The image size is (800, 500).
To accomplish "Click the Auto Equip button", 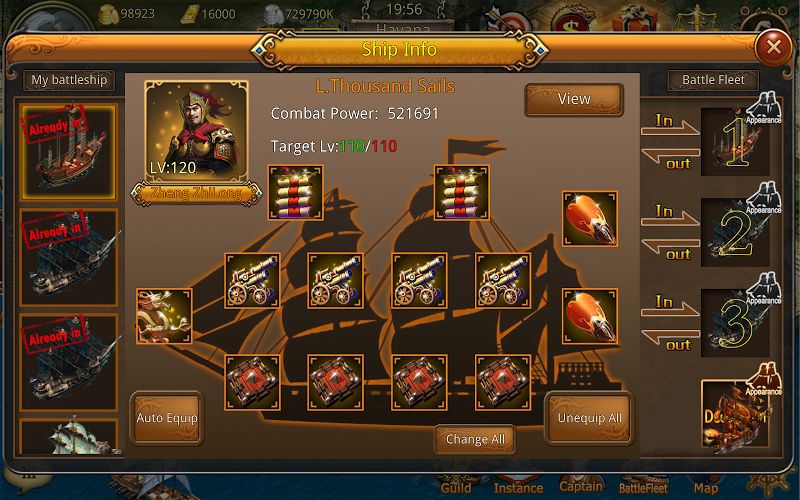I will click(167, 418).
